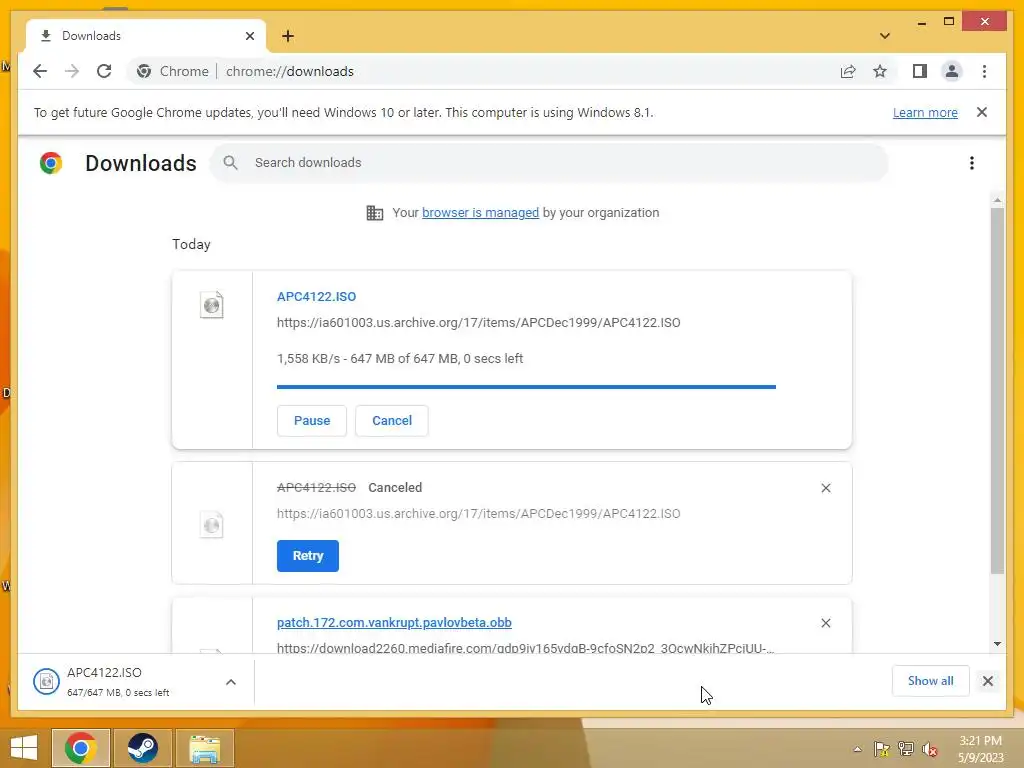The width and height of the screenshot is (1024, 768).
Task: Click the mediafire URL under patch.172 entry
Action: 525,648
